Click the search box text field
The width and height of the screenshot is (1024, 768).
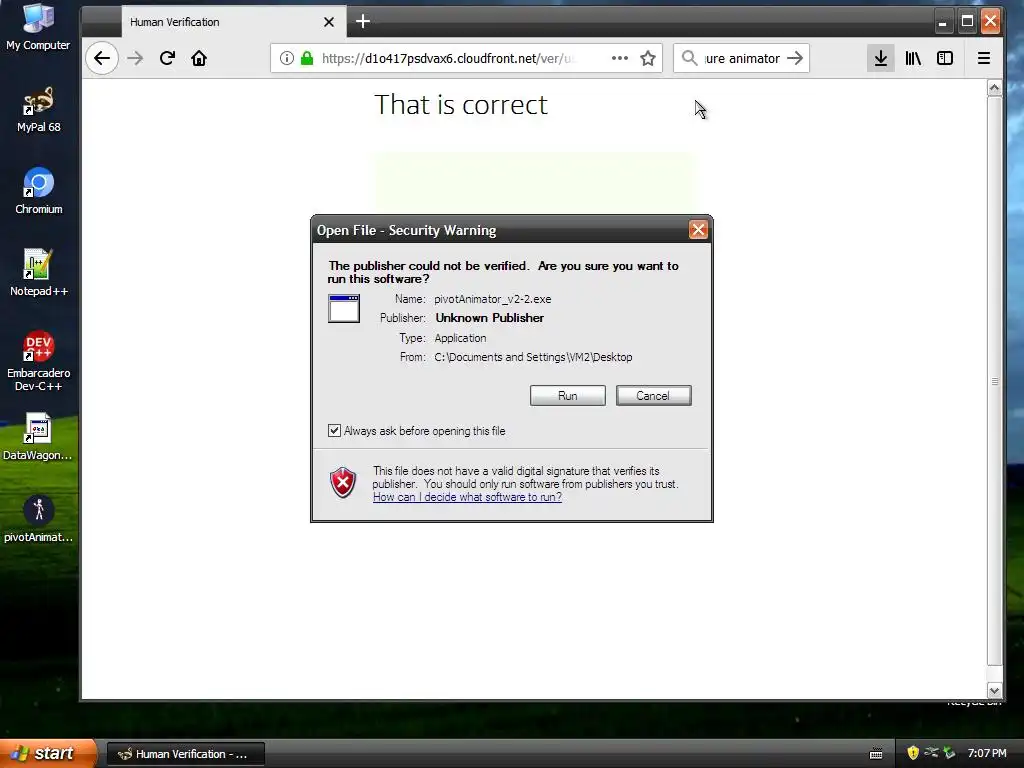coord(742,58)
